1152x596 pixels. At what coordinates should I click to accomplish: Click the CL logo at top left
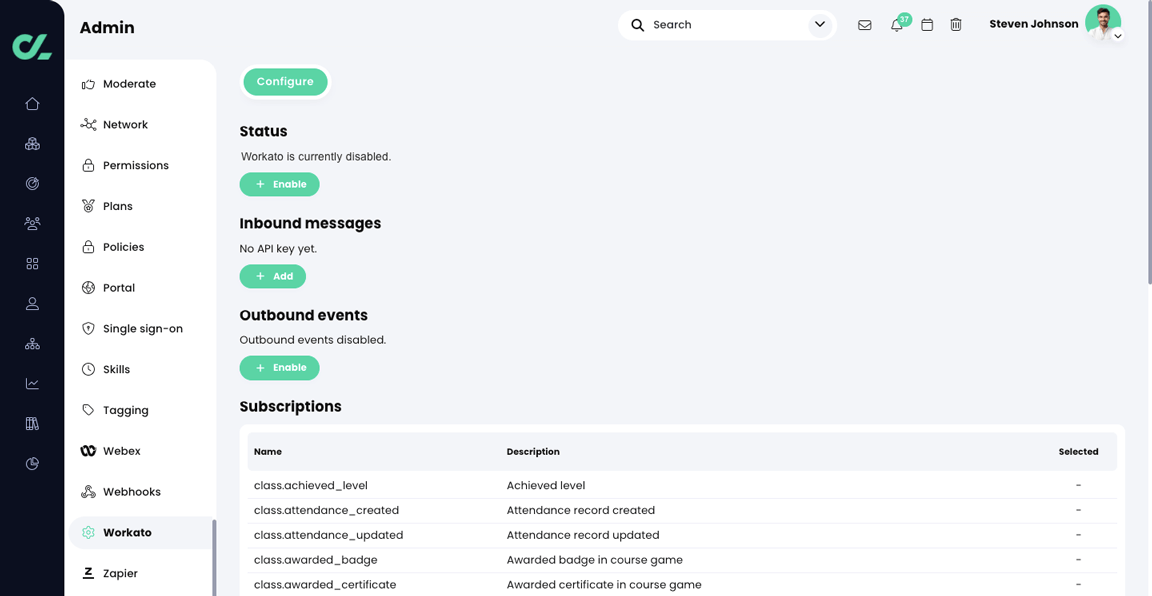coord(32,45)
